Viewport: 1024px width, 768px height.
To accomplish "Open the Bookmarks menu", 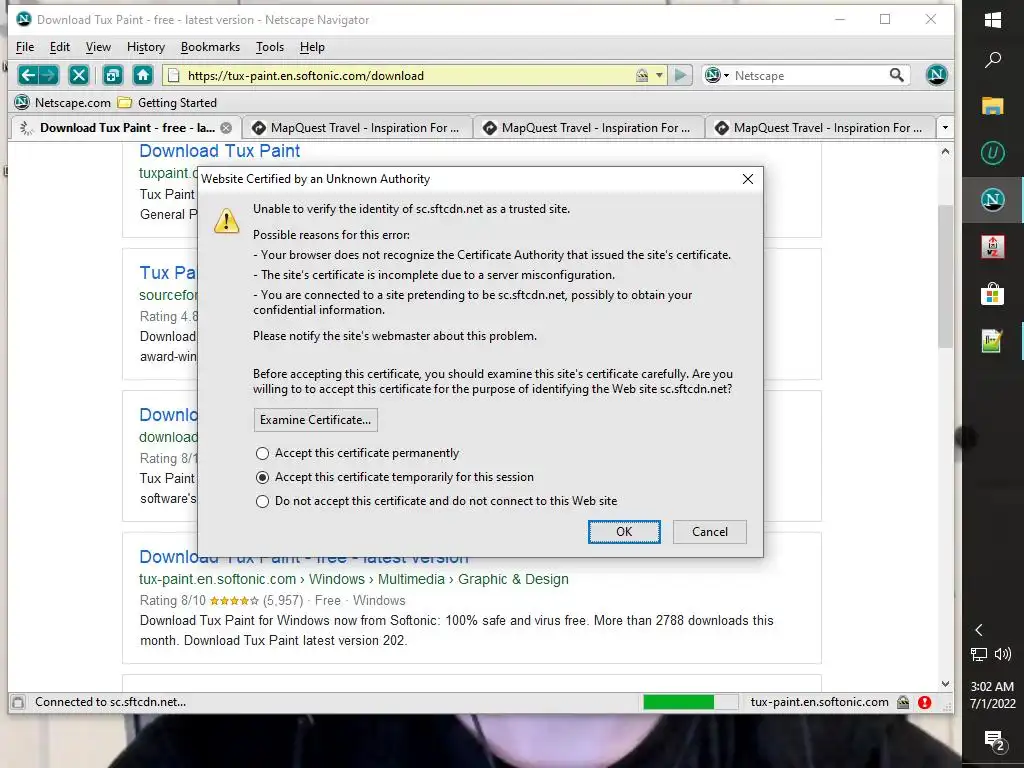I will click(x=210, y=47).
